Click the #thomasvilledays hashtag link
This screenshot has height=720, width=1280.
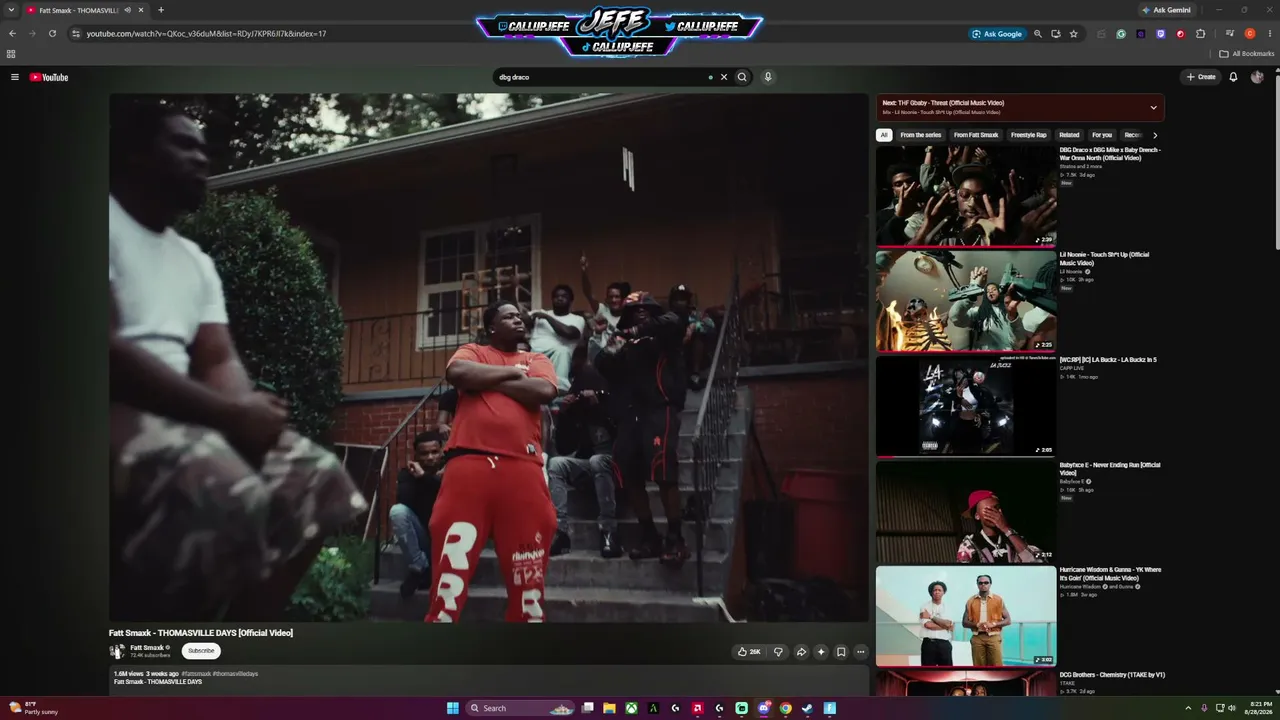tap(235, 674)
